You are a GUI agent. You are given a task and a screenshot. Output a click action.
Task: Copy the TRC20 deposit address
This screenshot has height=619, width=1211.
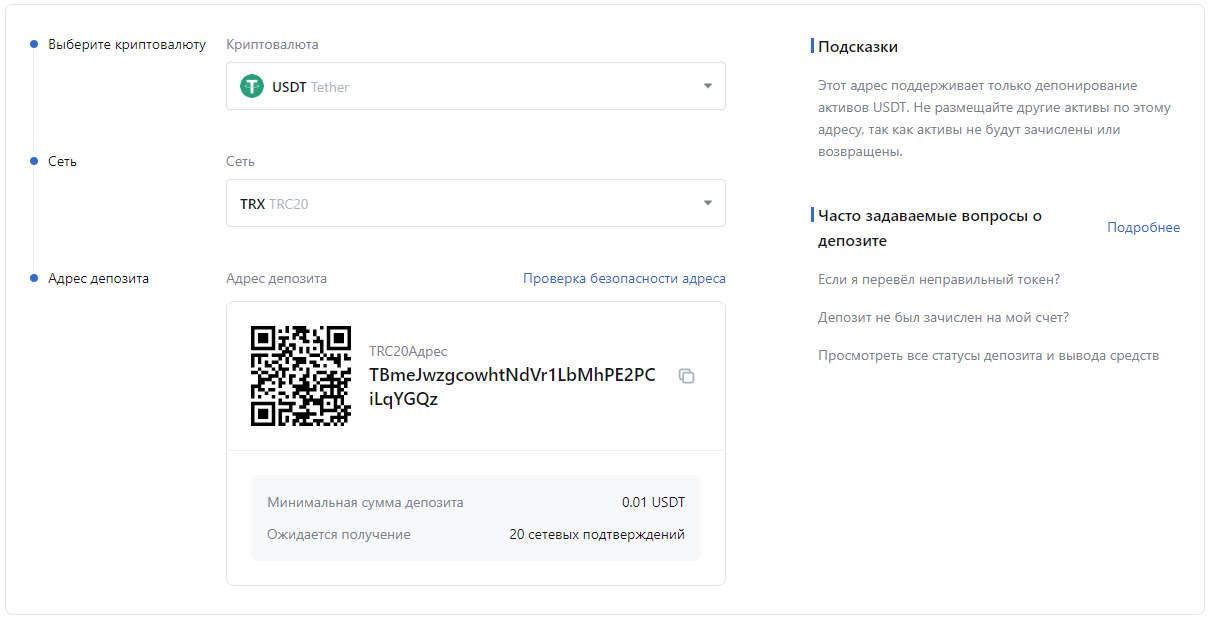pos(686,376)
